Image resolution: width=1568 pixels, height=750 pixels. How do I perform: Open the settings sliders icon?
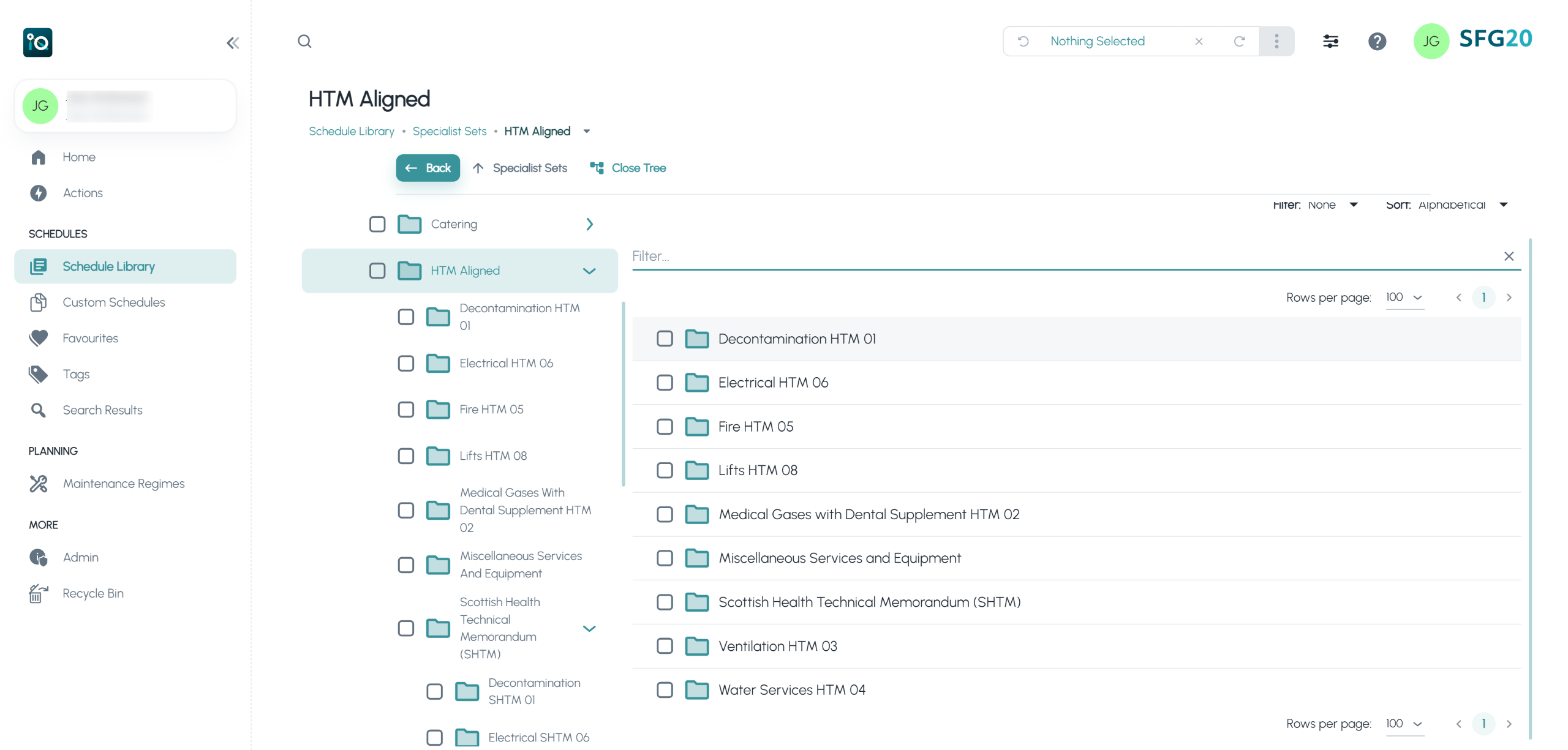click(1330, 41)
